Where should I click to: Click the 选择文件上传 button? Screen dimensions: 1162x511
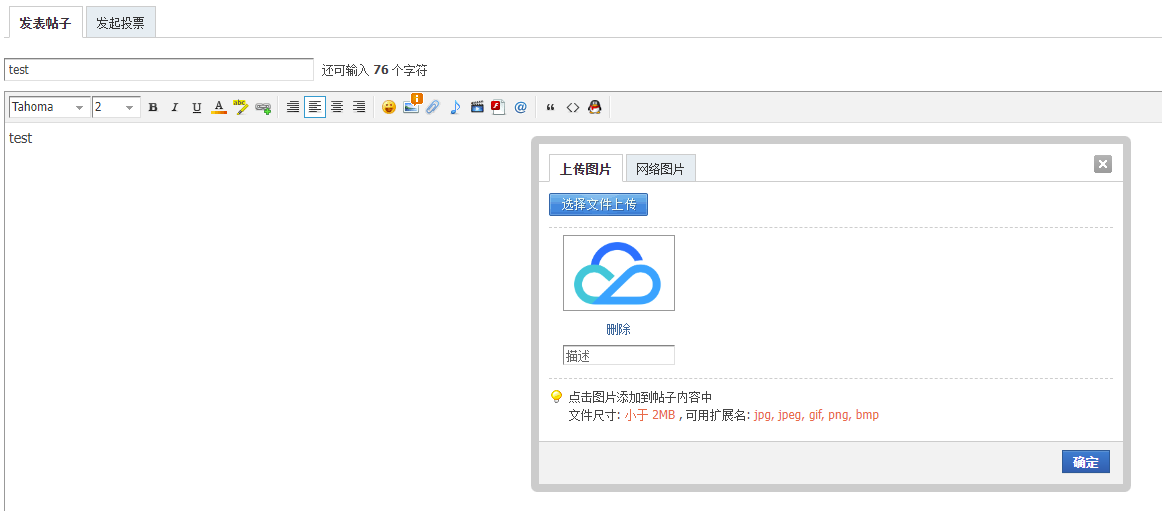coord(599,204)
